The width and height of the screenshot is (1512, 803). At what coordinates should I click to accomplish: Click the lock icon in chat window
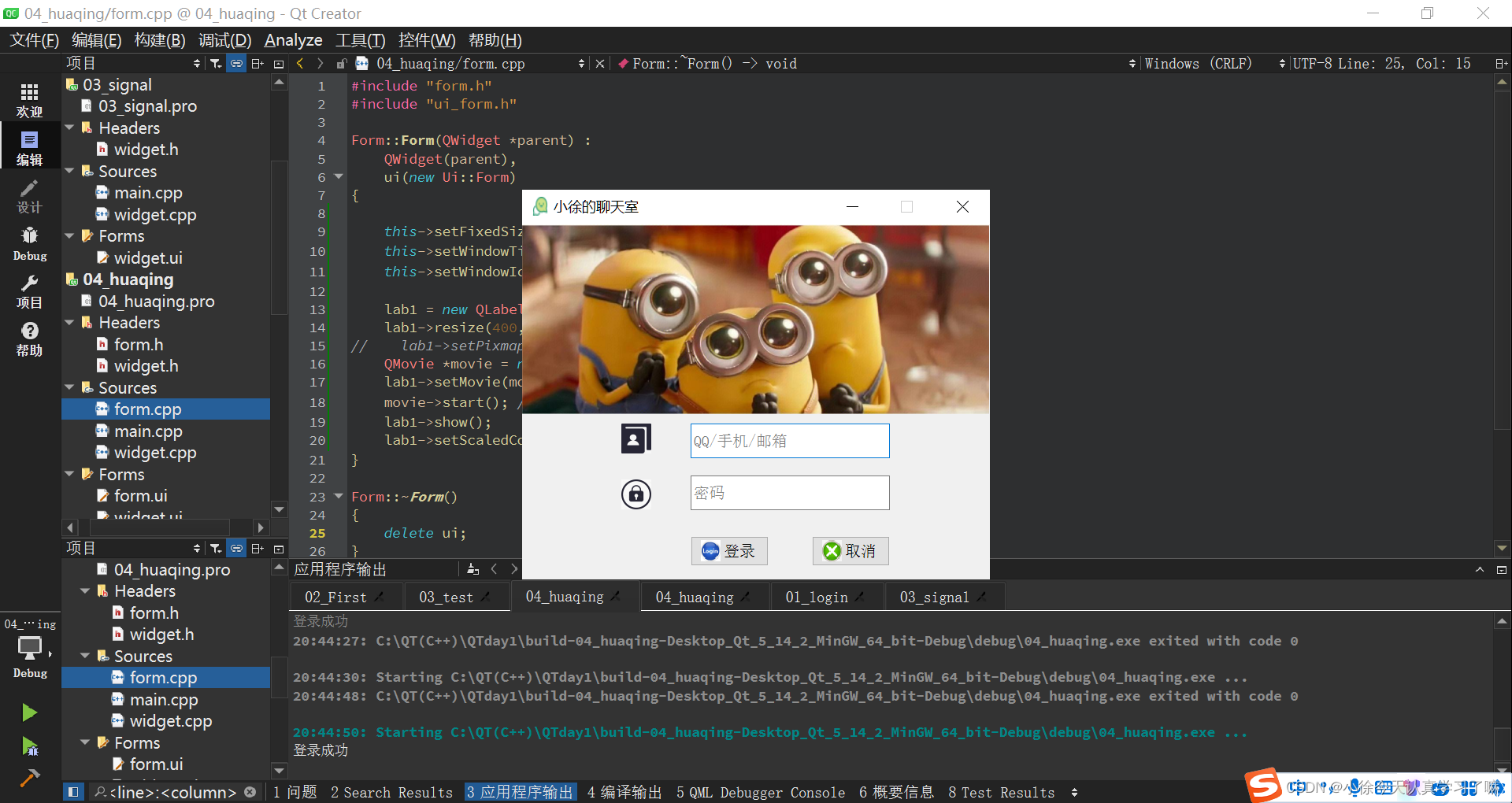pyautogui.click(x=636, y=494)
